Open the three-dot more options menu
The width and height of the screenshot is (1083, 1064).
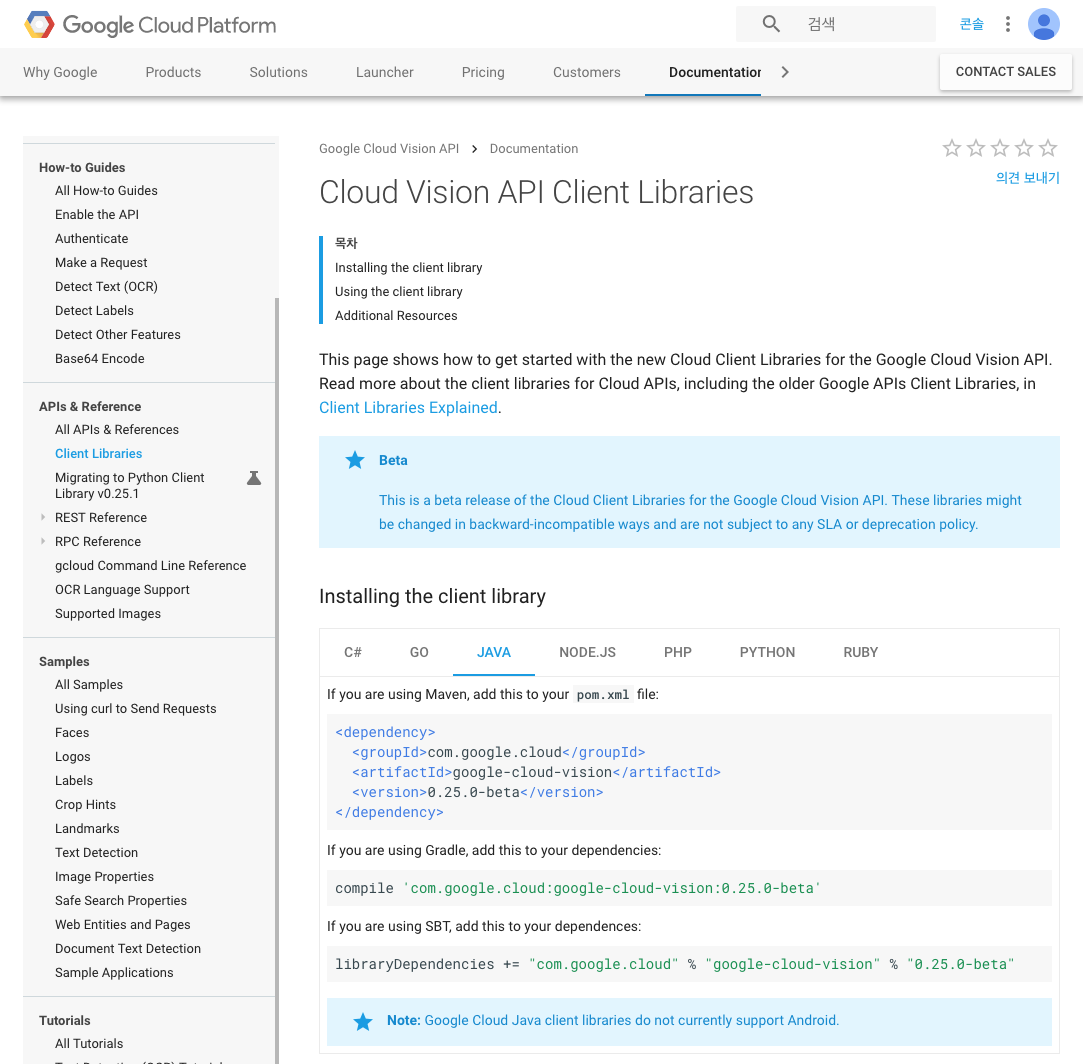1008,24
